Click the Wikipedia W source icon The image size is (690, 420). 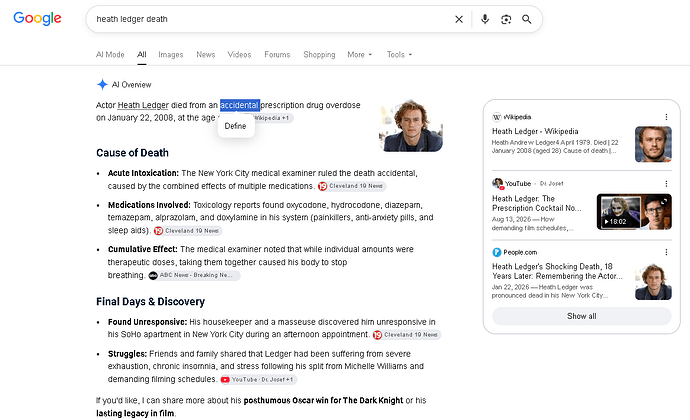point(496,117)
